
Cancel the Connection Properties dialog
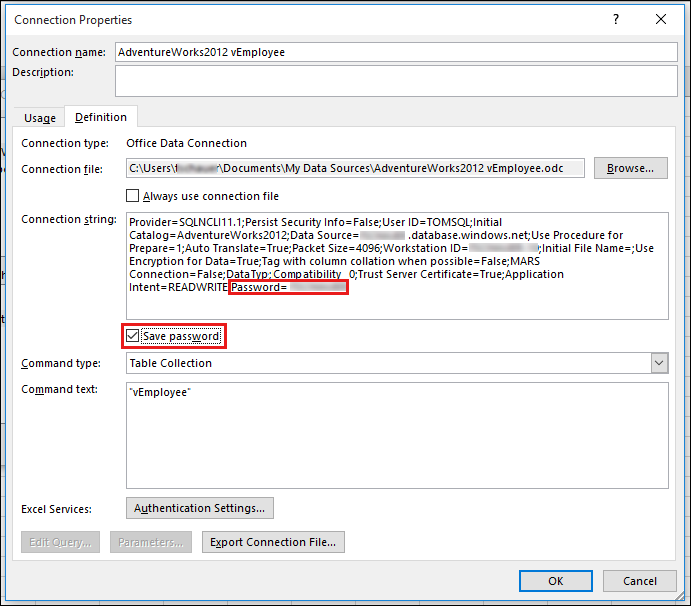pyautogui.click(x=640, y=581)
